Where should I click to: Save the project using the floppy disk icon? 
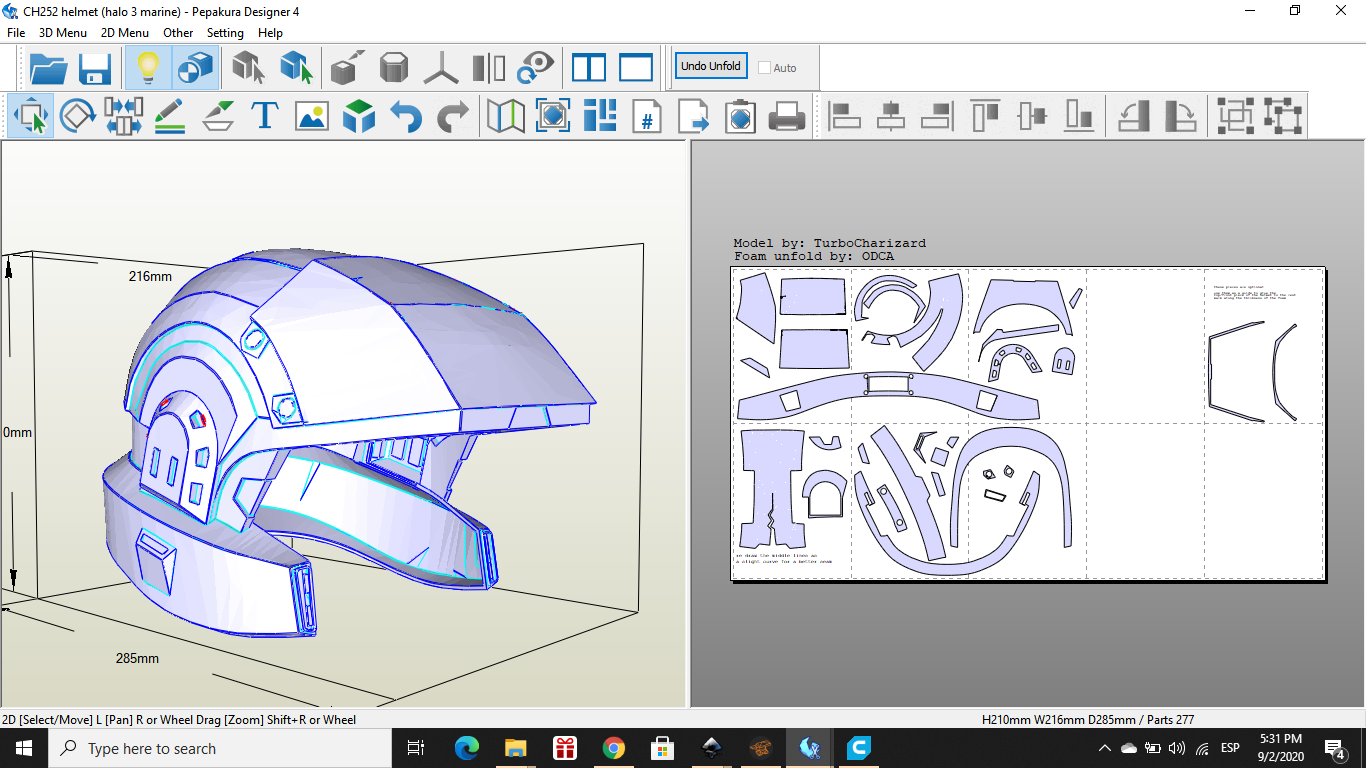[95, 68]
